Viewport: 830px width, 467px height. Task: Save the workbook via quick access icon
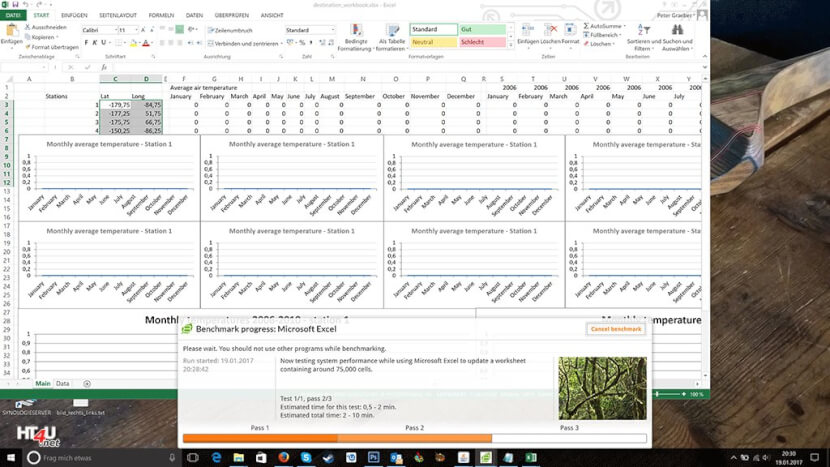[x=15, y=4]
